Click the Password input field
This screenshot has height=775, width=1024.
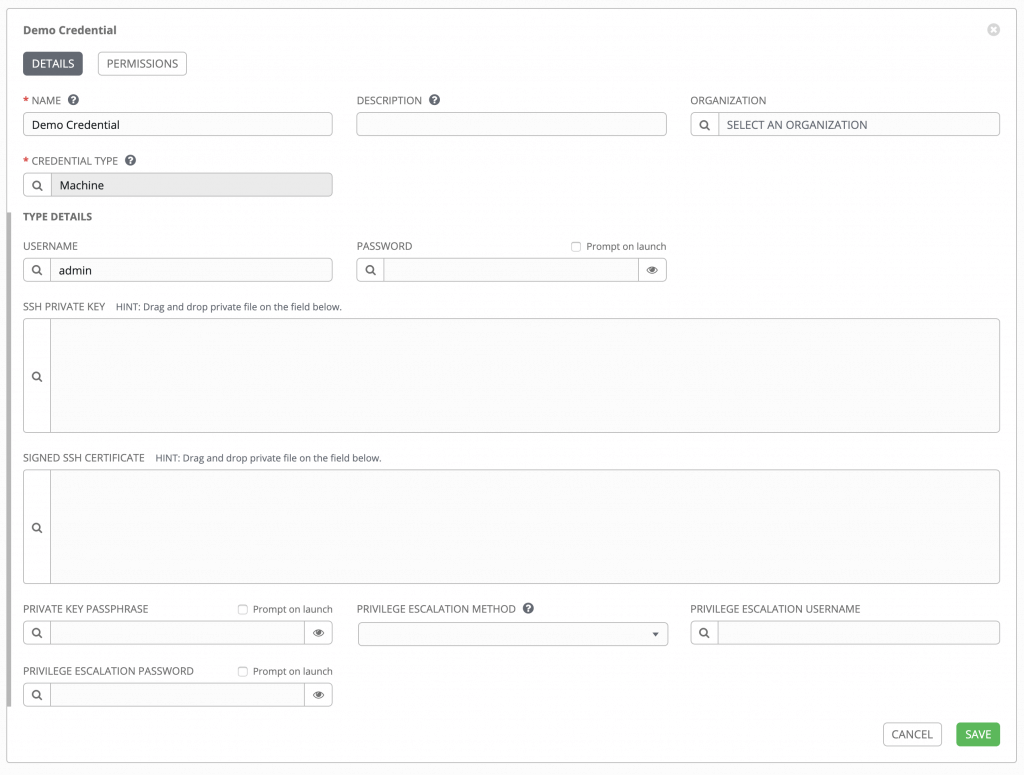tap(511, 270)
